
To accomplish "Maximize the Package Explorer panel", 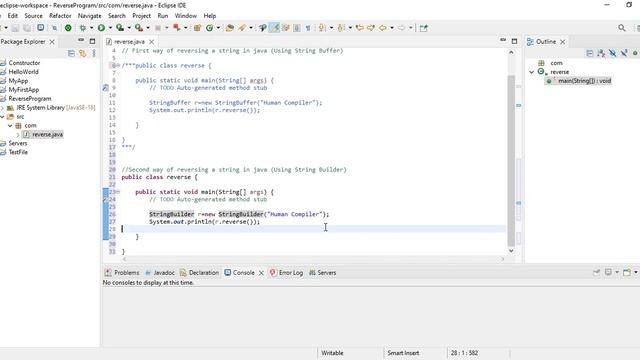I will (92, 41).
